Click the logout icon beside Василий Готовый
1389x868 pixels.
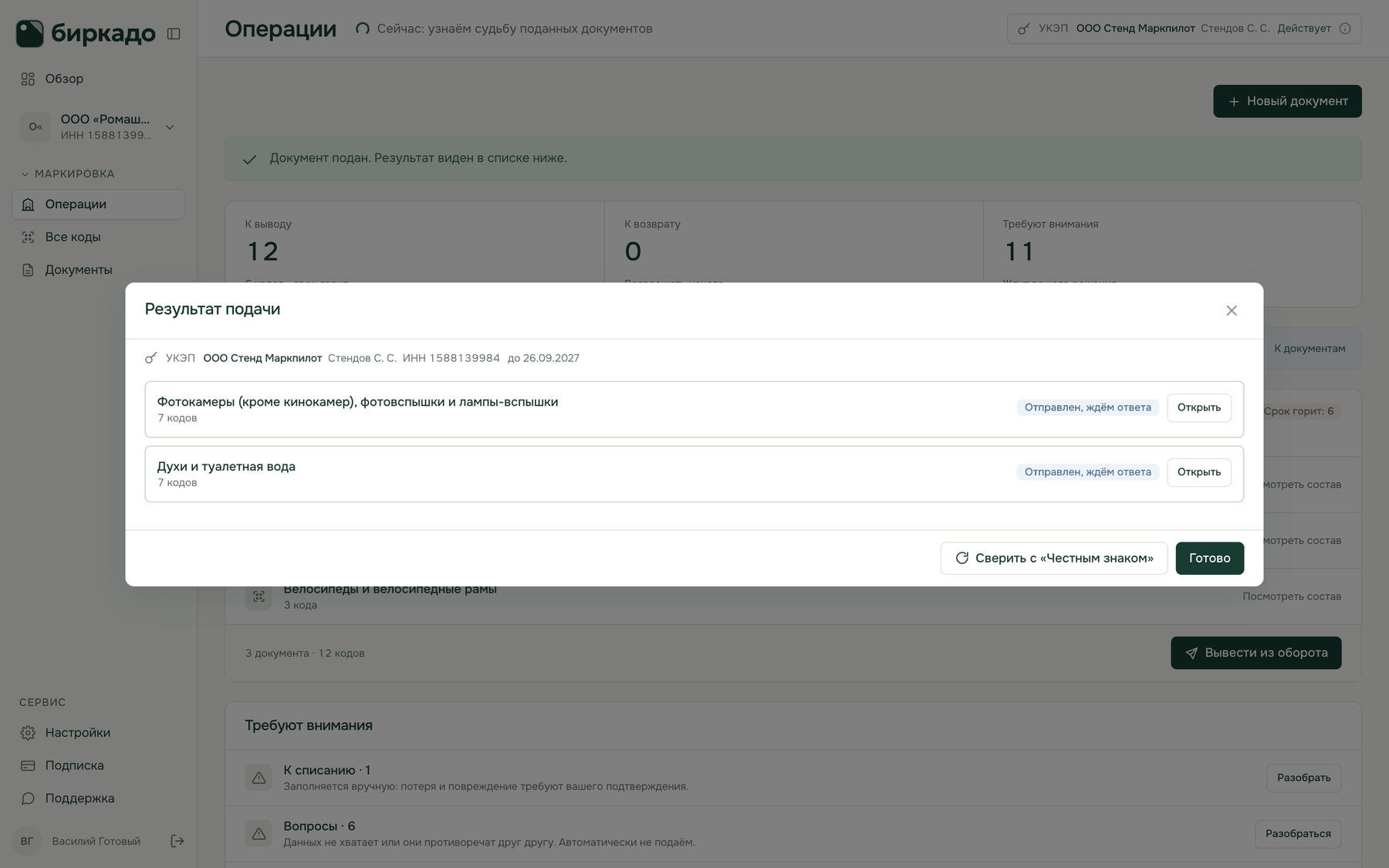point(177,841)
